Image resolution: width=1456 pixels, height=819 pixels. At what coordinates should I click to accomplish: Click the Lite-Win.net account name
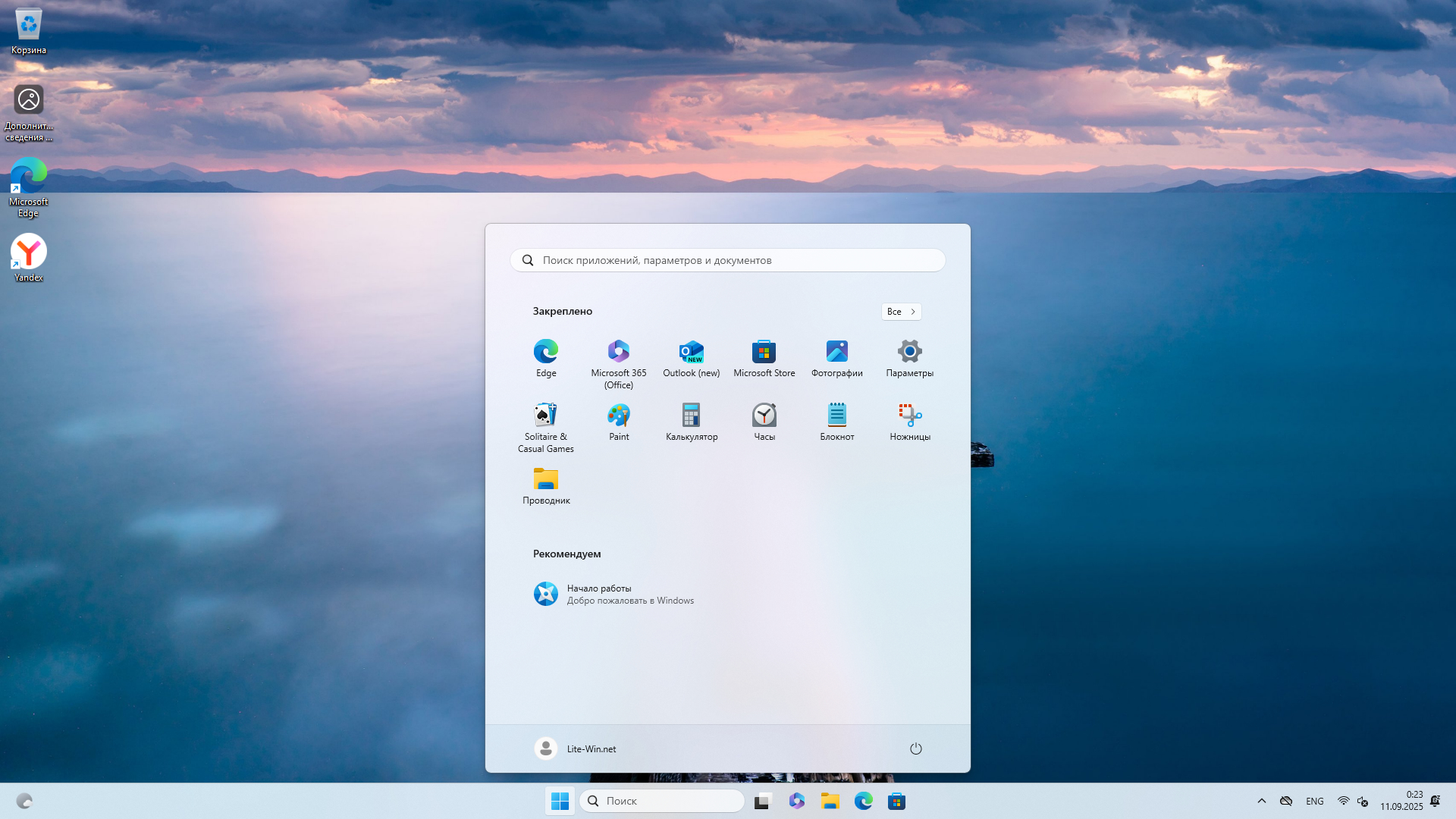pyautogui.click(x=591, y=748)
